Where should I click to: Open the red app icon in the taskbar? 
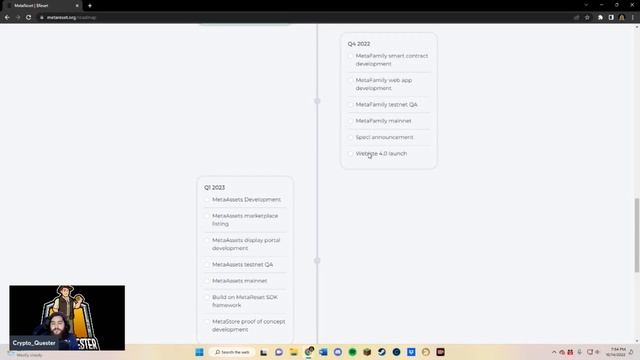click(x=440, y=352)
